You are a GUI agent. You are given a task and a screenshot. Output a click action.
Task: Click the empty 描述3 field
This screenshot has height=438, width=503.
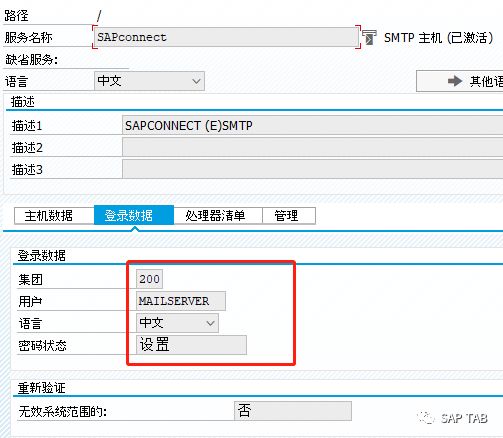pyautogui.click(x=313, y=169)
